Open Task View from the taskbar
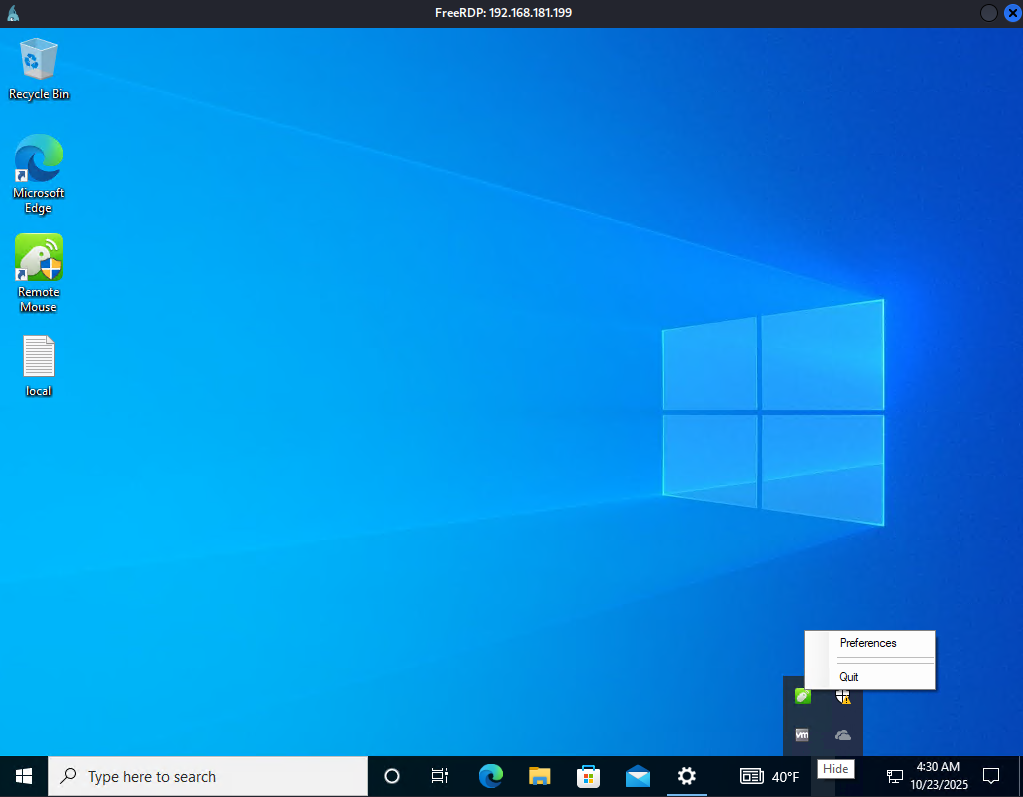The width and height of the screenshot is (1023, 797). click(x=439, y=776)
